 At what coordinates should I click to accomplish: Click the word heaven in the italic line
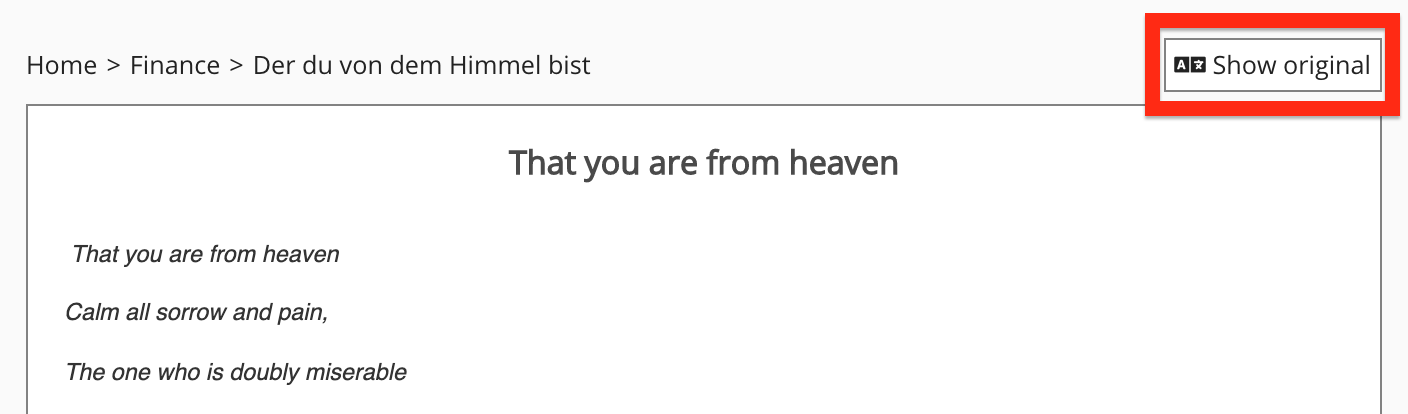(301, 254)
